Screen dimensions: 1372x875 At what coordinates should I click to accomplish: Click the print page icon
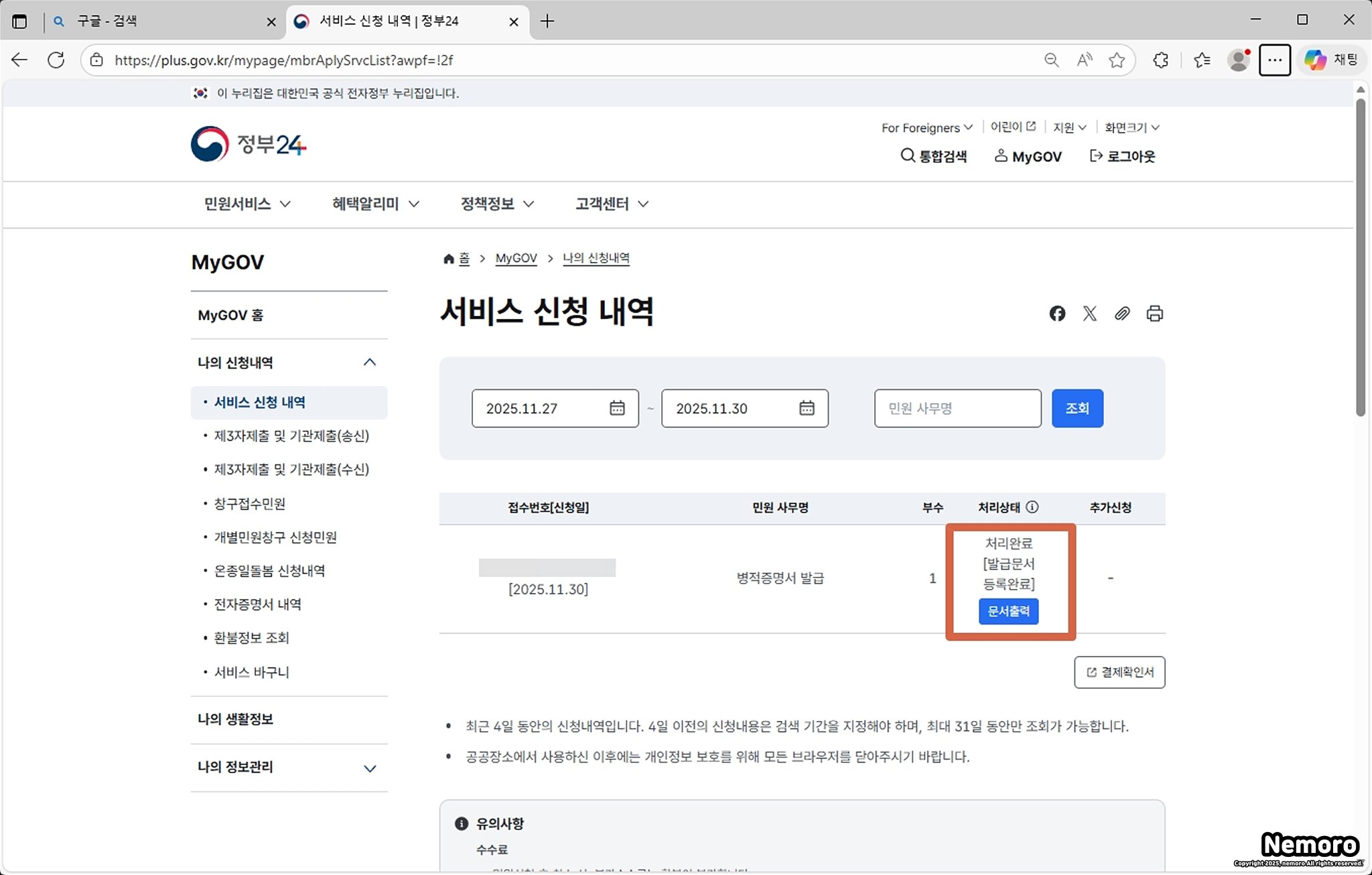pos(1154,314)
